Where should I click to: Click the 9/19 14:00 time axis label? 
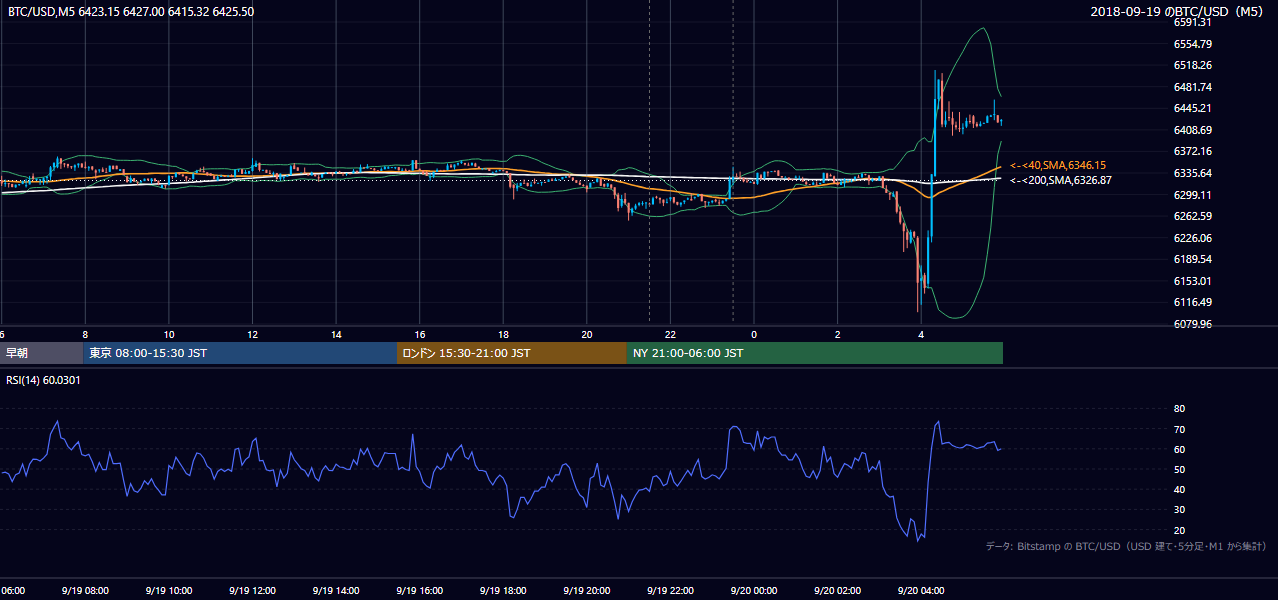[x=336, y=591]
